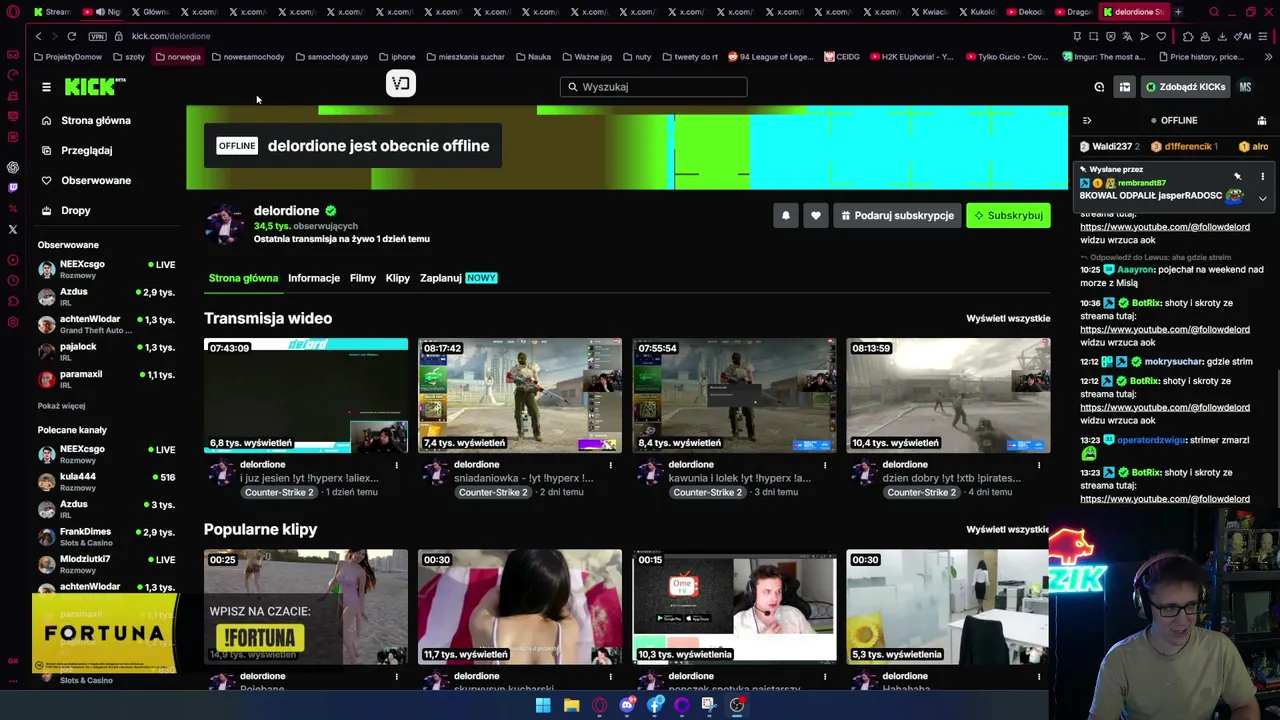Open the Opera AI toolbar button

click(1243, 36)
